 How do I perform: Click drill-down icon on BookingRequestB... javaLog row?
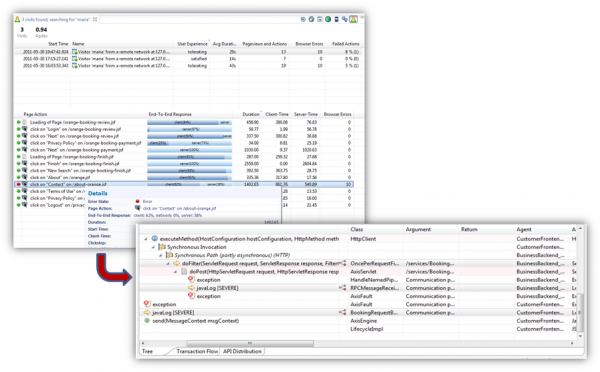click(x=343, y=313)
